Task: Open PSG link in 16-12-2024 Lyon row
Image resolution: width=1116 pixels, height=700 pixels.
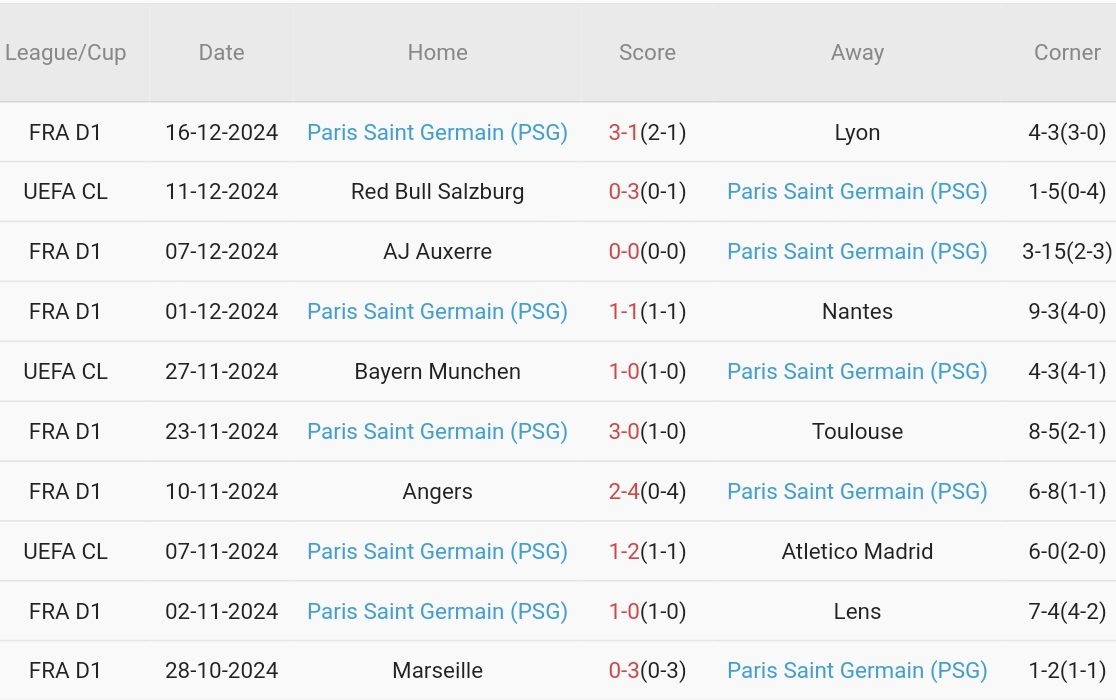Action: (x=437, y=132)
